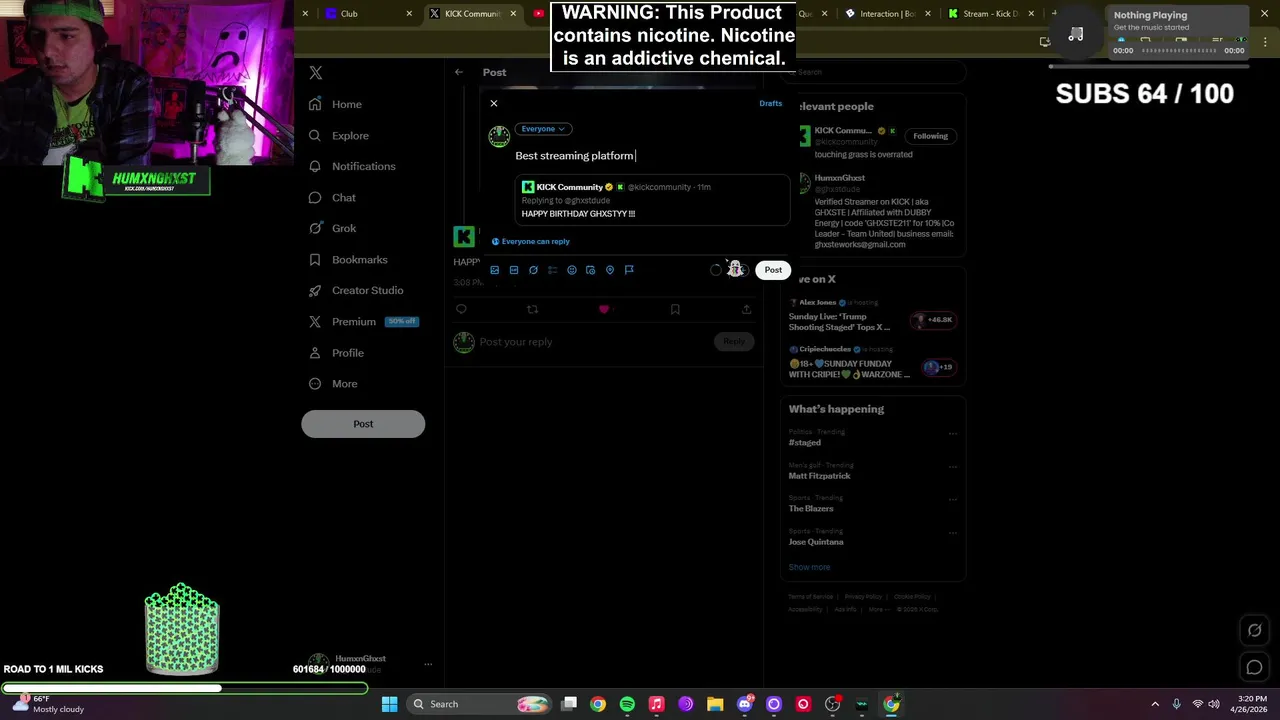Open options for #staged trend
The width and height of the screenshot is (1280, 720).
click(952, 434)
